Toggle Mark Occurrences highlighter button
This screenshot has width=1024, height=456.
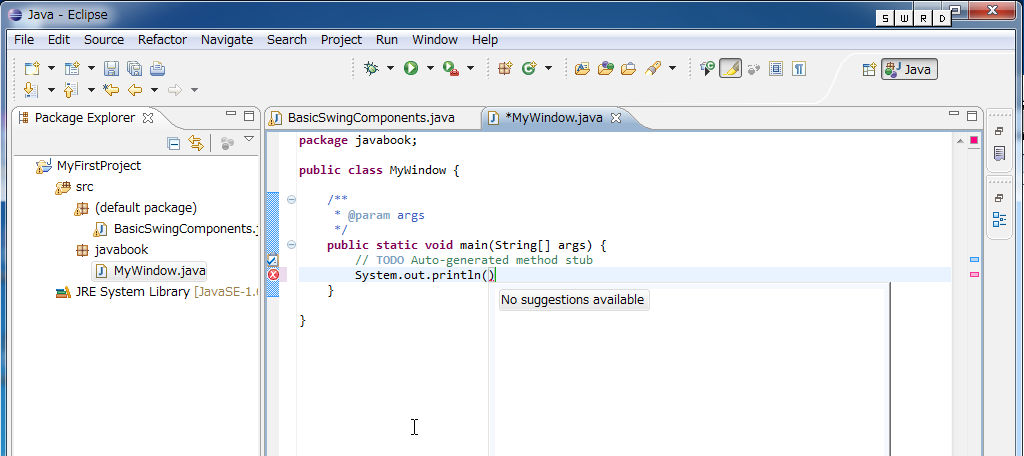pos(730,68)
